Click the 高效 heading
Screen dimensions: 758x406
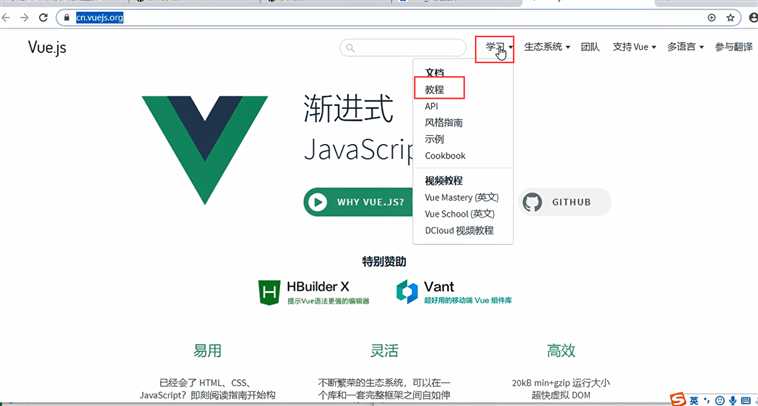tap(561, 350)
